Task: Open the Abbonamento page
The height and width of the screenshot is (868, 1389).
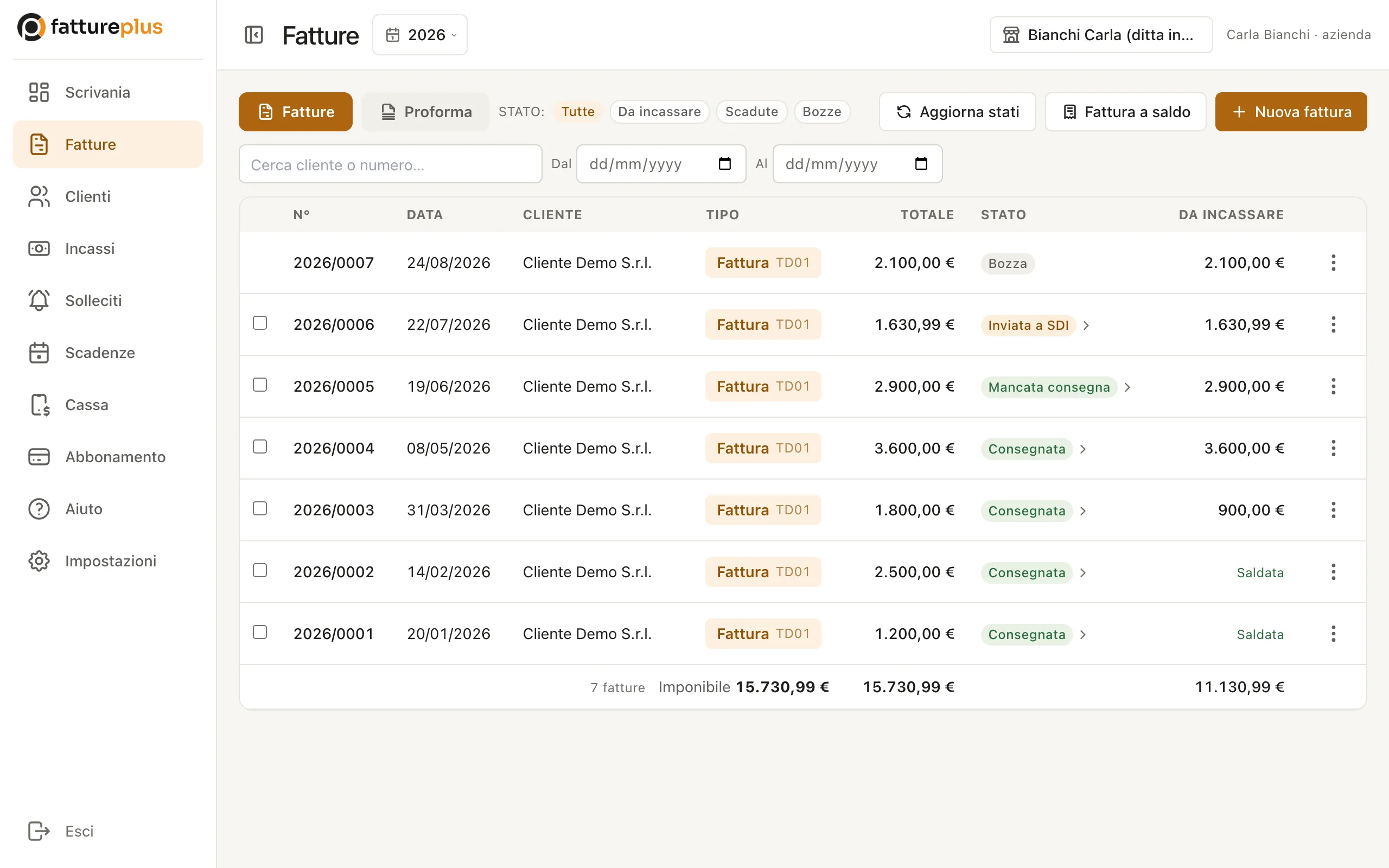Action: click(x=108, y=457)
